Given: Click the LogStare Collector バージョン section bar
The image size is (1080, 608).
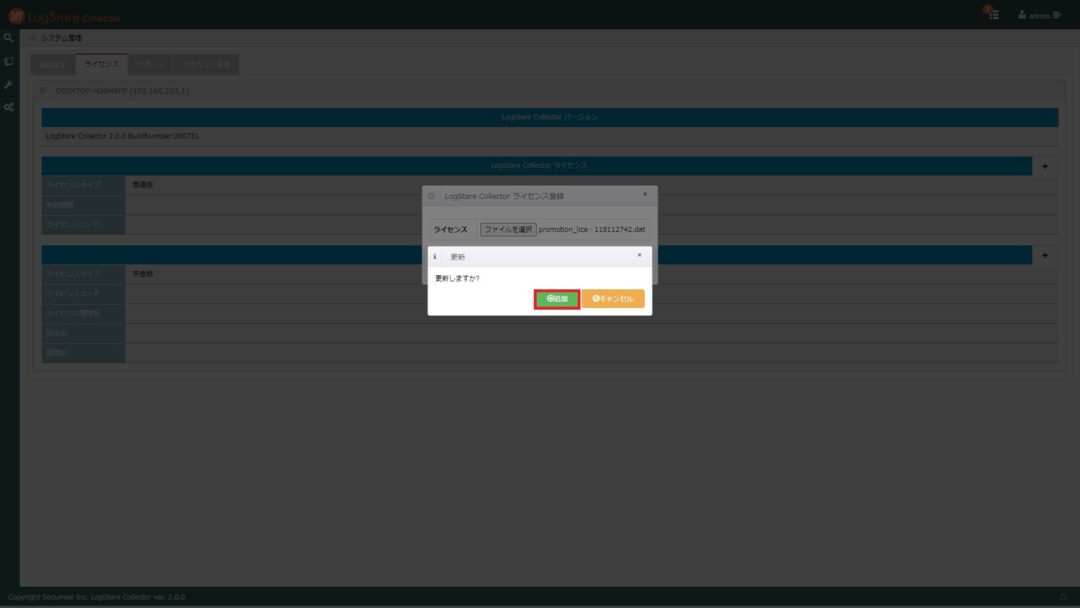Looking at the screenshot, I should click(550, 117).
